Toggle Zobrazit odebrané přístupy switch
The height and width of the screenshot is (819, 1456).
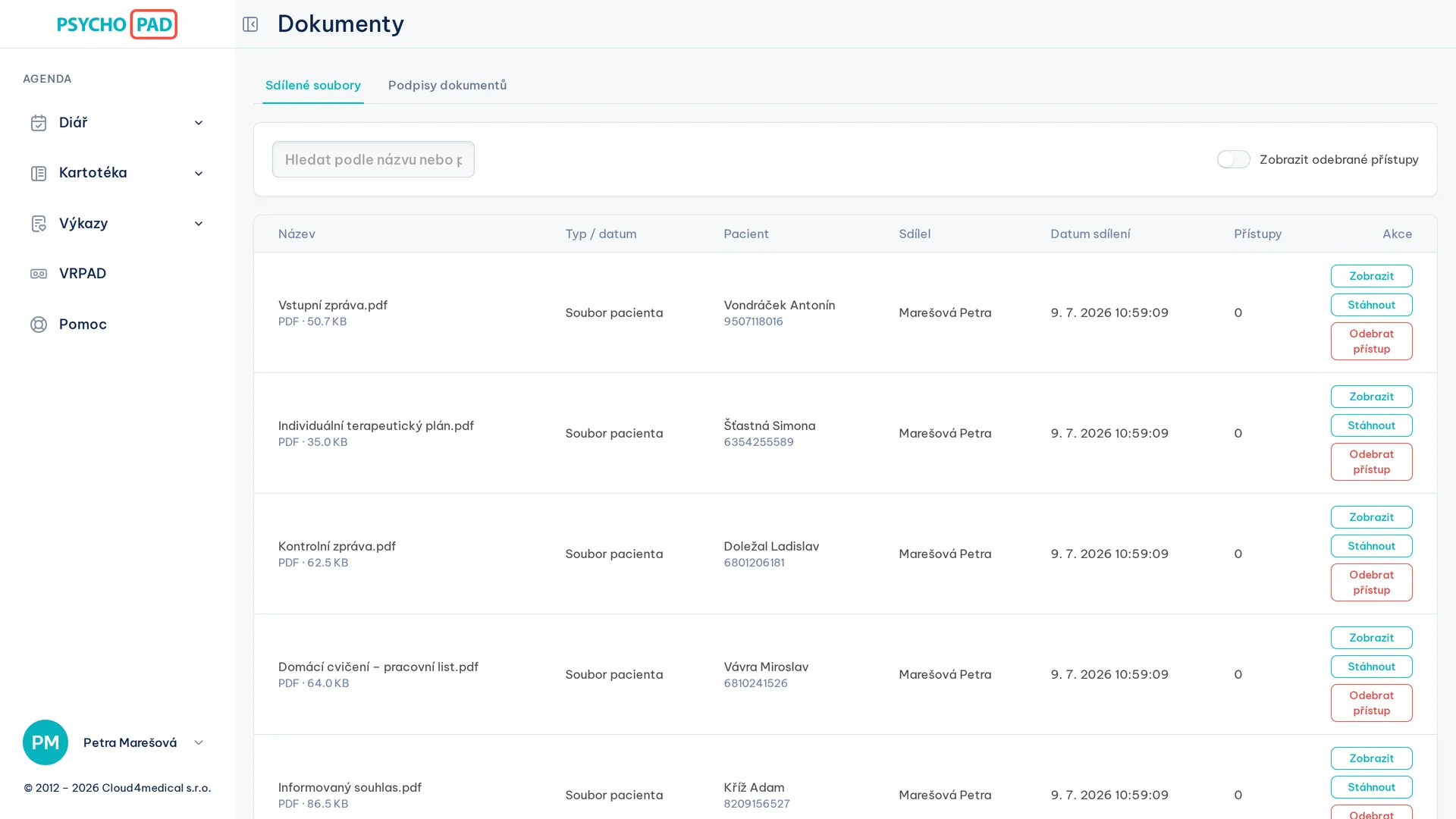pyautogui.click(x=1234, y=159)
